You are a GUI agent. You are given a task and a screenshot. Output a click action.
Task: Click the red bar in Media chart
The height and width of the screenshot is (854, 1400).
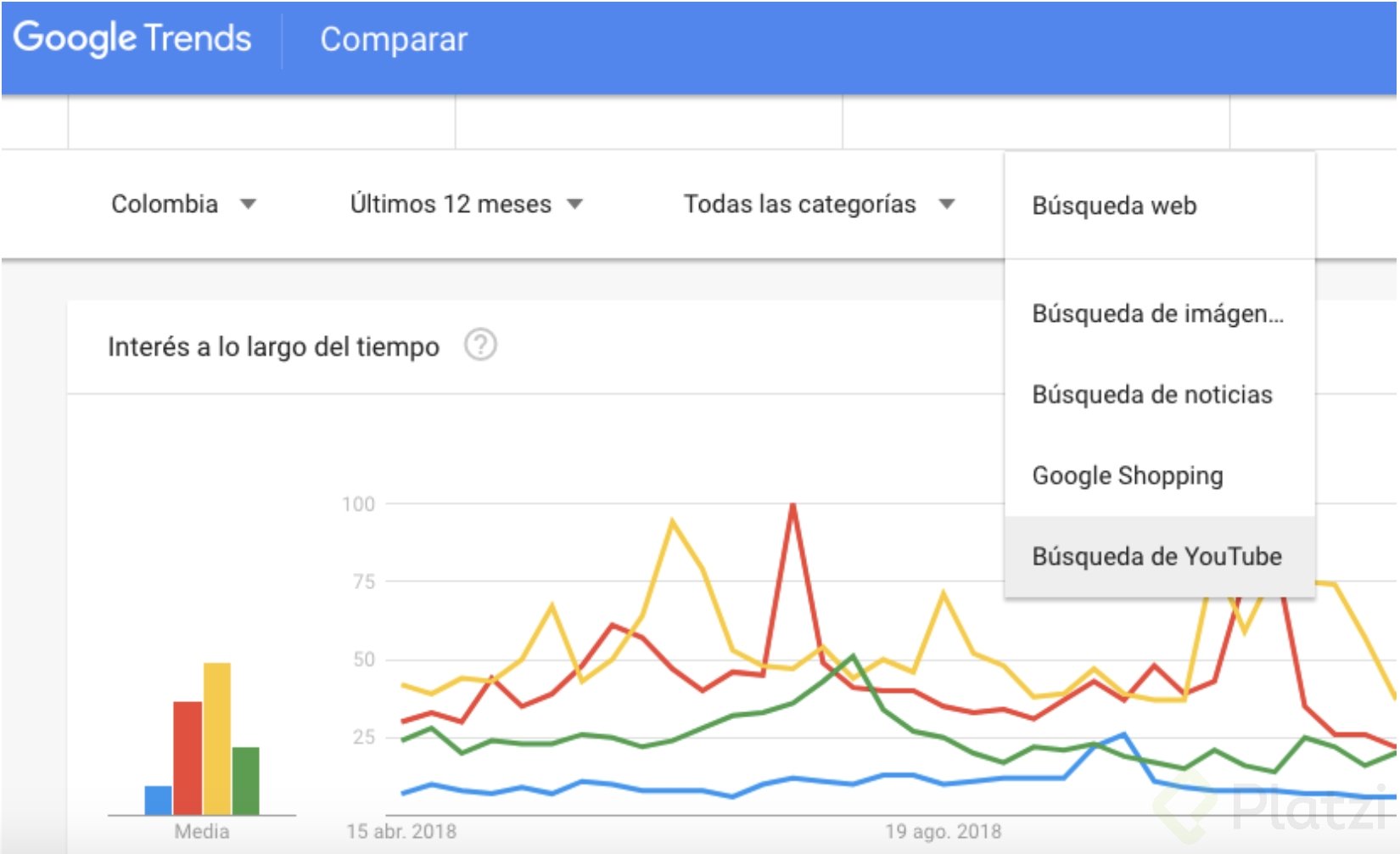click(188, 758)
